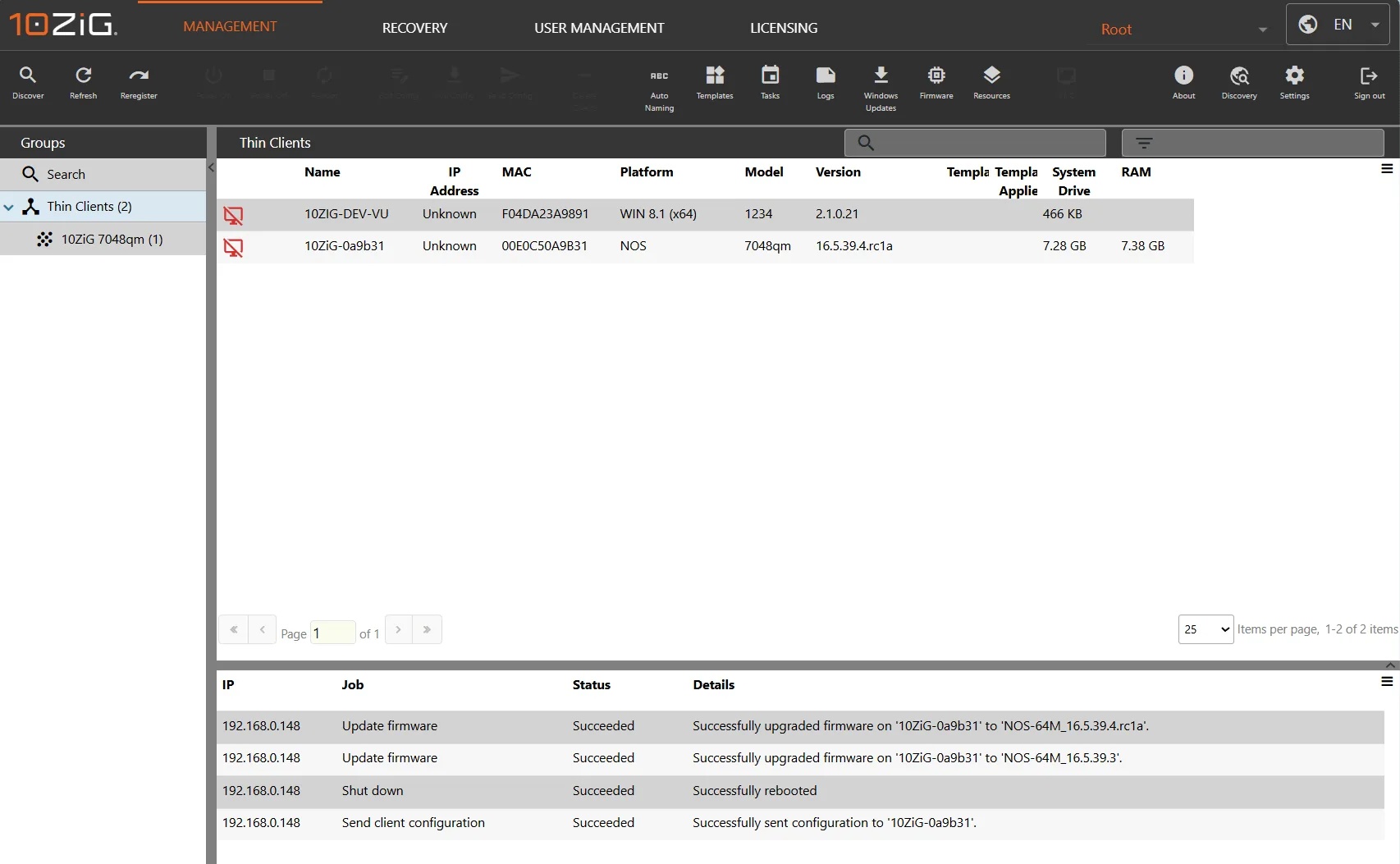Viewport: 1400px width, 864px height.
Task: Open the Resources icon
Action: coord(991,83)
